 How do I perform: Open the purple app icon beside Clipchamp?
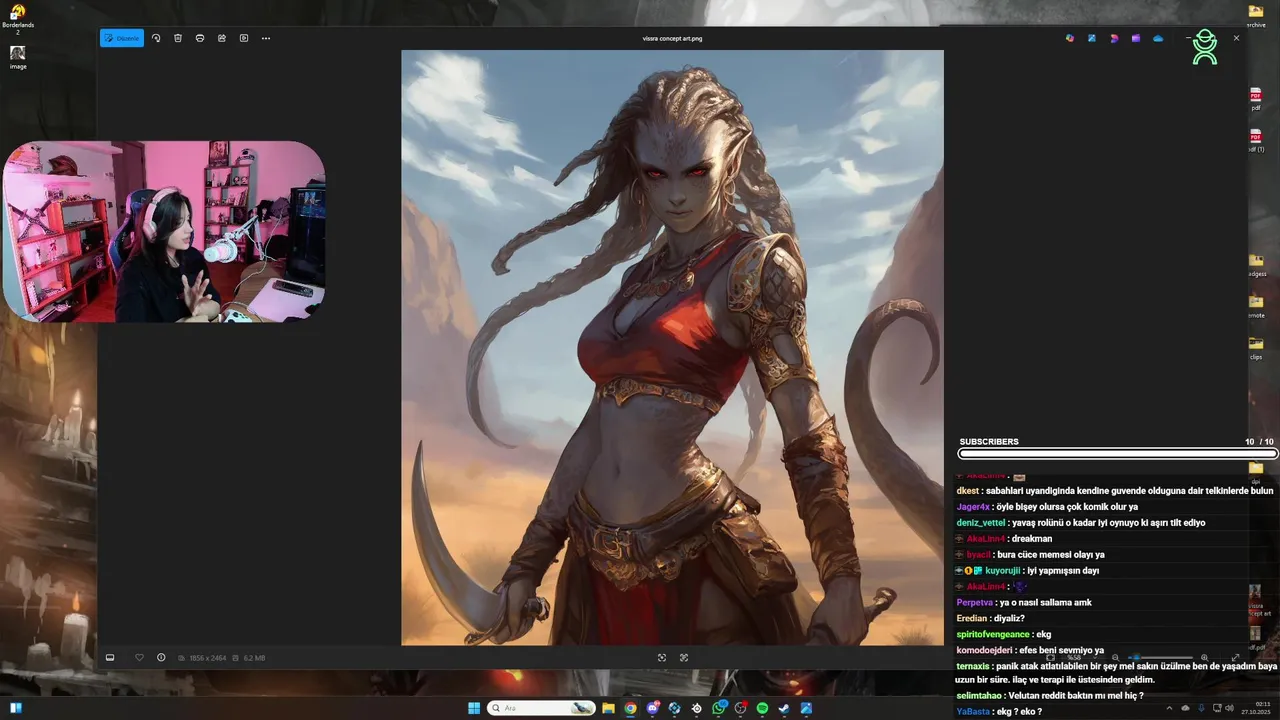[x=1136, y=38]
